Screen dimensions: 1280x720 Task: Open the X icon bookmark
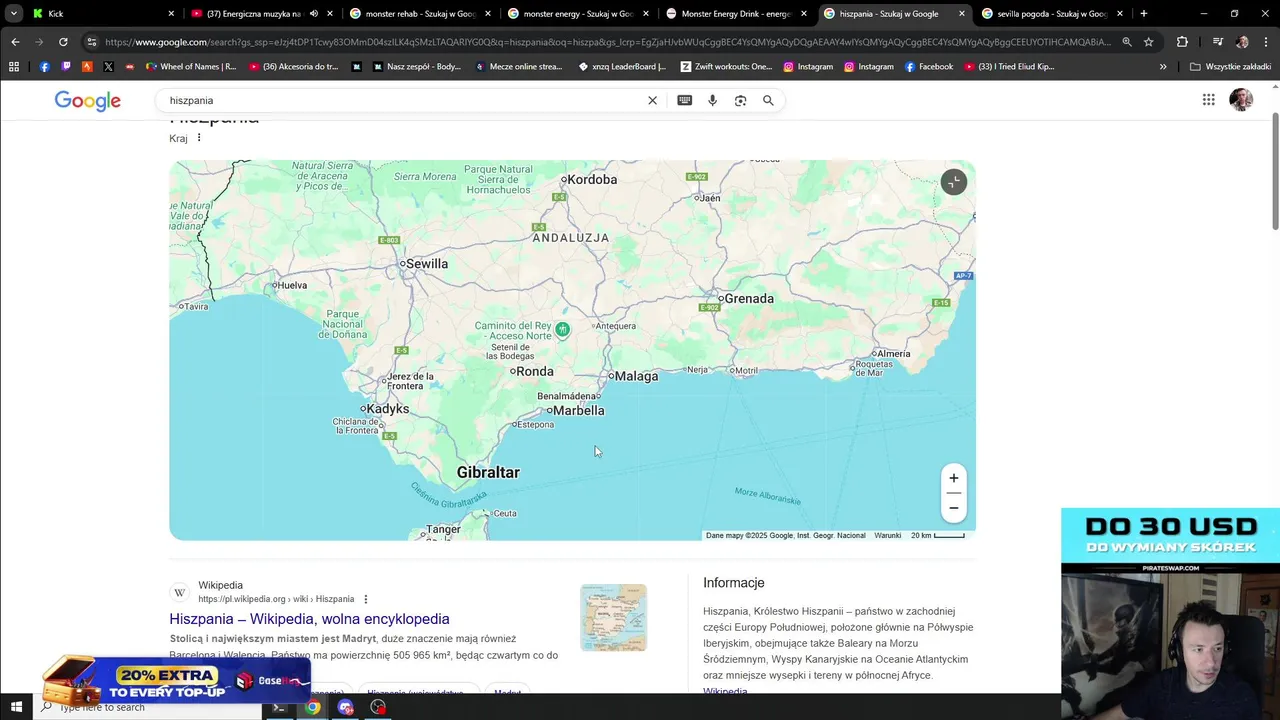point(108,66)
